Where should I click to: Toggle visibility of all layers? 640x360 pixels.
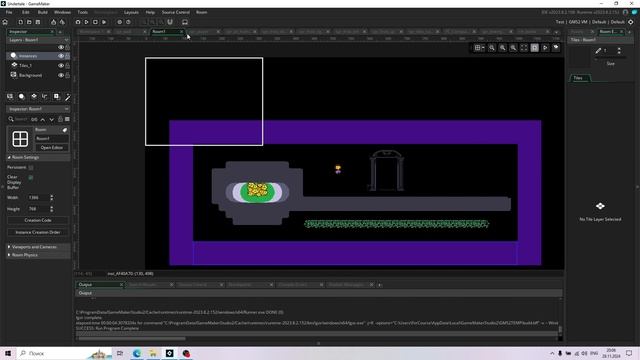[x=61, y=47]
